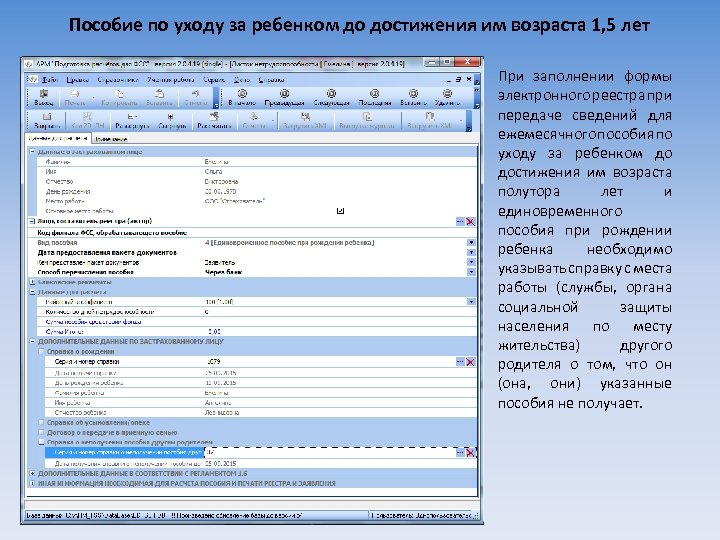720x540 pixels.
Task: Click the Загрузка XML toolbar icon
Action: click(x=304, y=120)
